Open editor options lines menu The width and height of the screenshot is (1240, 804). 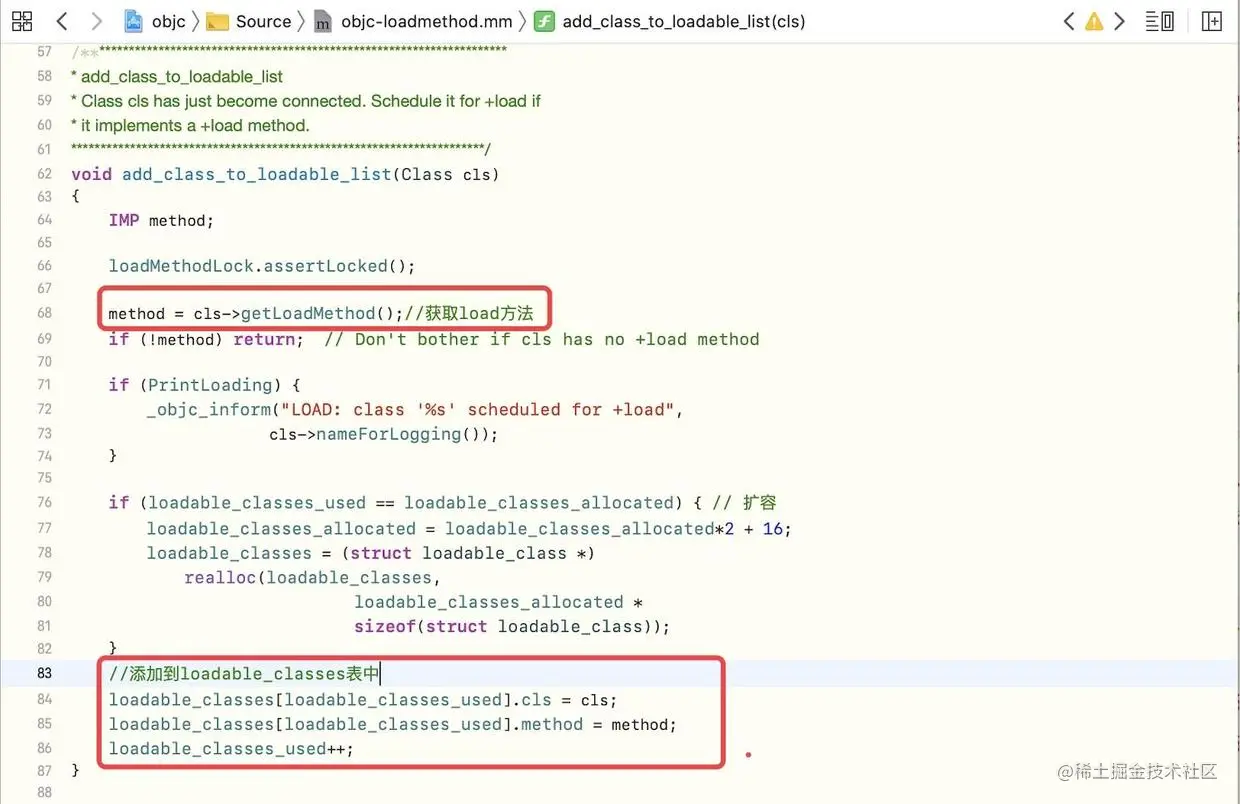coord(1160,21)
